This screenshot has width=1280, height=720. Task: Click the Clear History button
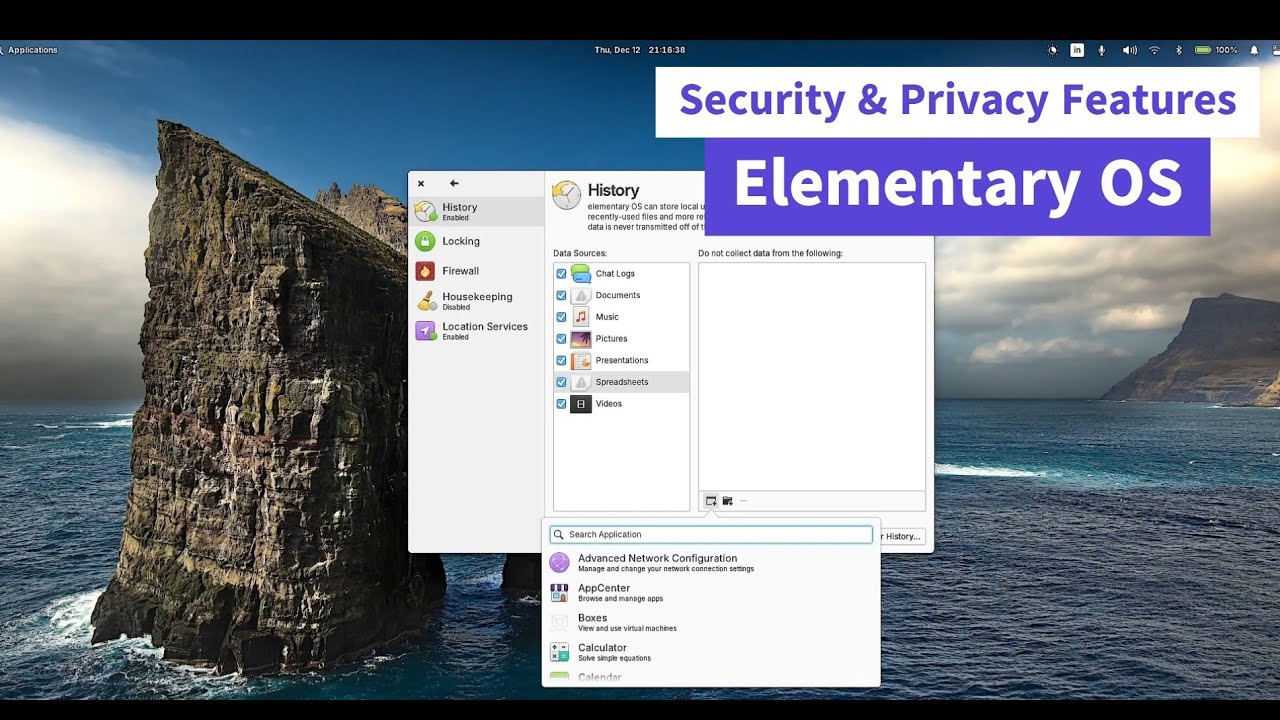click(x=901, y=537)
